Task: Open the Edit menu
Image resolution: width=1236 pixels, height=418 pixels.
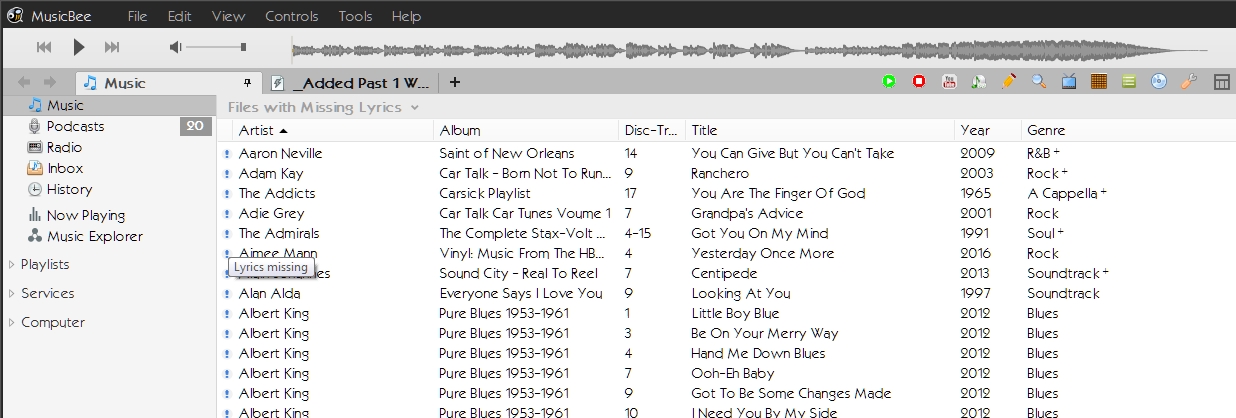Action: click(179, 16)
